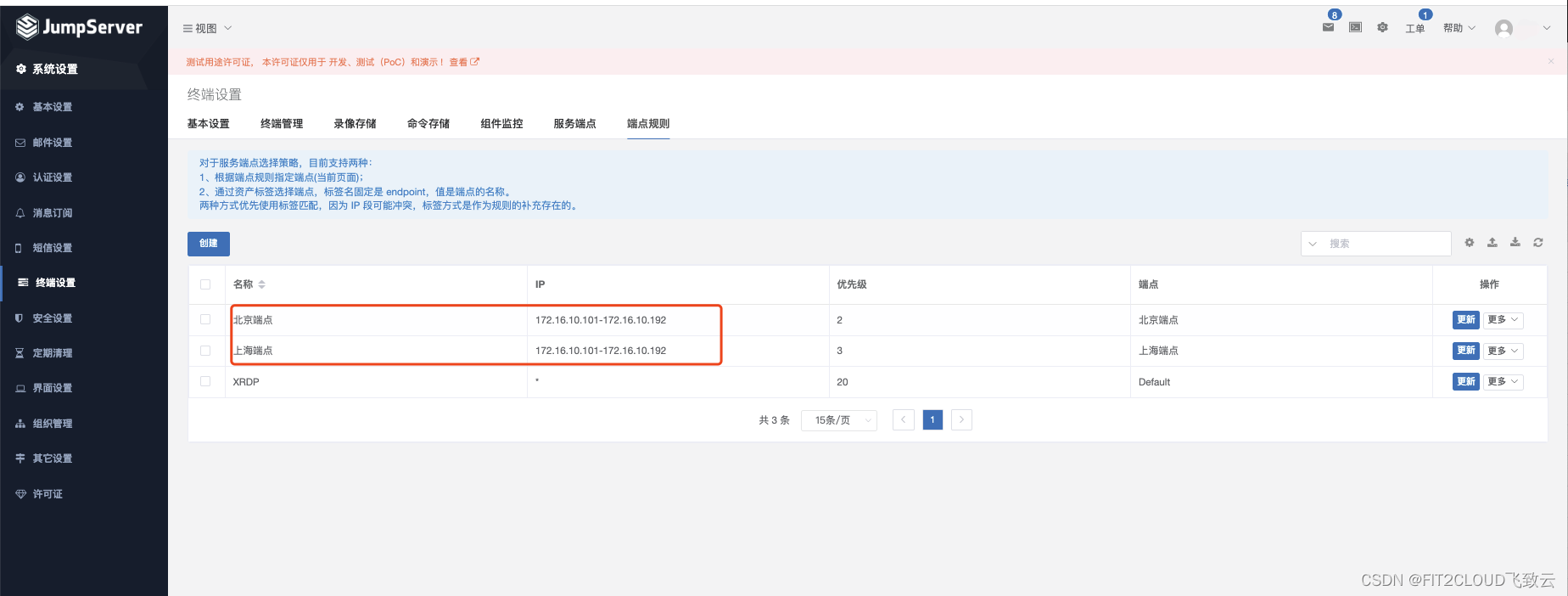Viewport: 1568px width, 596px height.
Task: Click 系统设置 sidebar header
Action: pyautogui.click(x=54, y=70)
